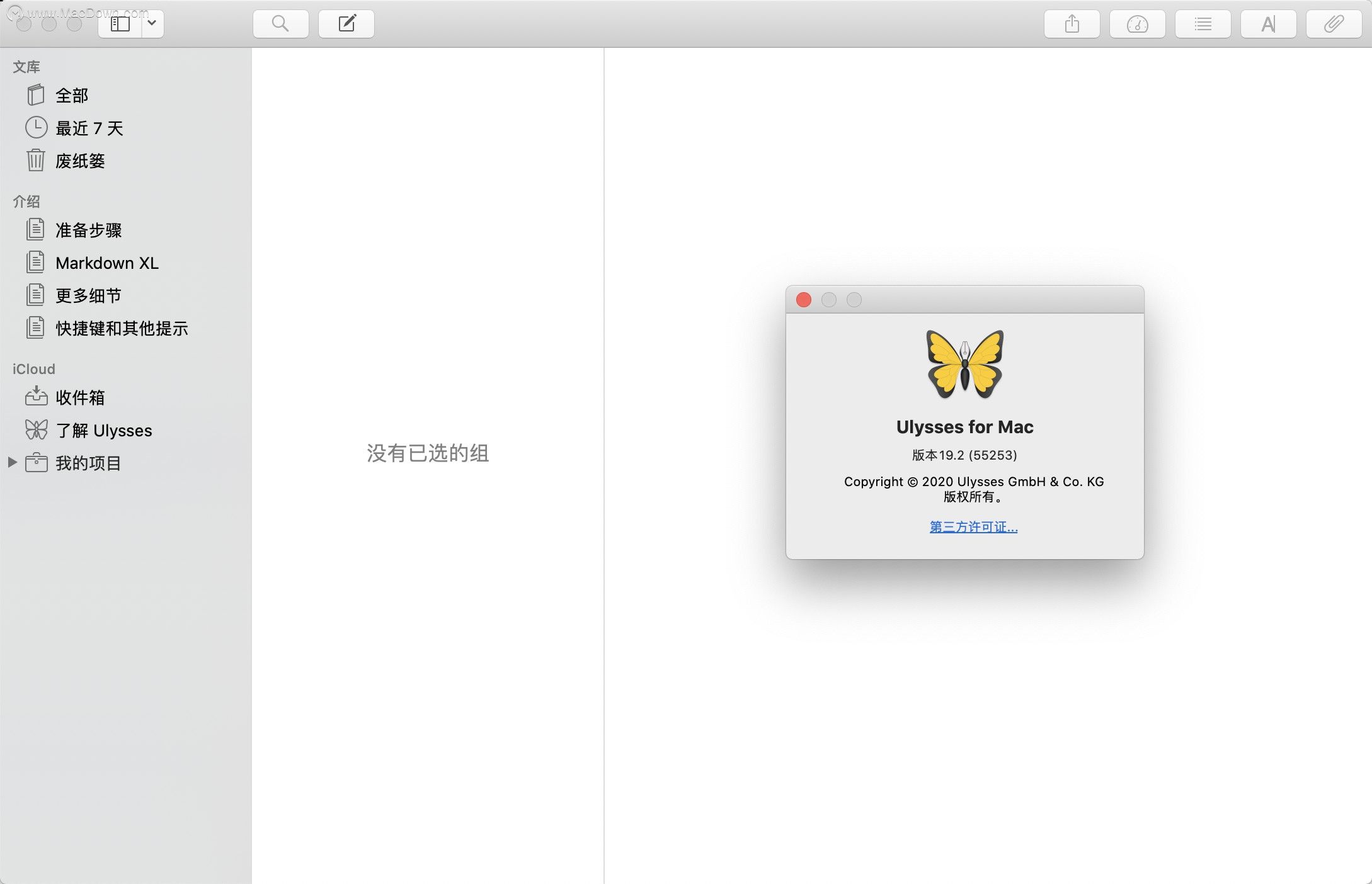Click the 全部 library book icon
The height and width of the screenshot is (884, 1372).
point(36,95)
